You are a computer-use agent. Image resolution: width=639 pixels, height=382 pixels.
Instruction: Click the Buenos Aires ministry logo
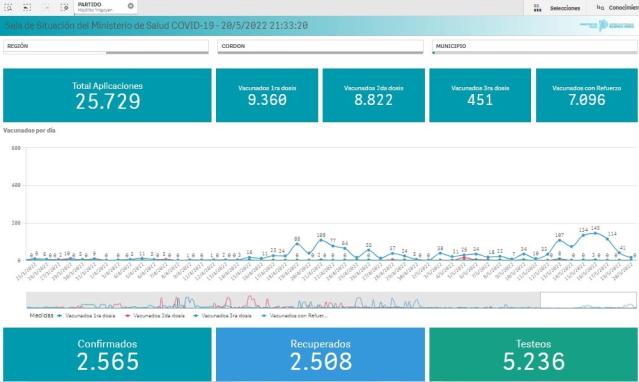coord(607,25)
